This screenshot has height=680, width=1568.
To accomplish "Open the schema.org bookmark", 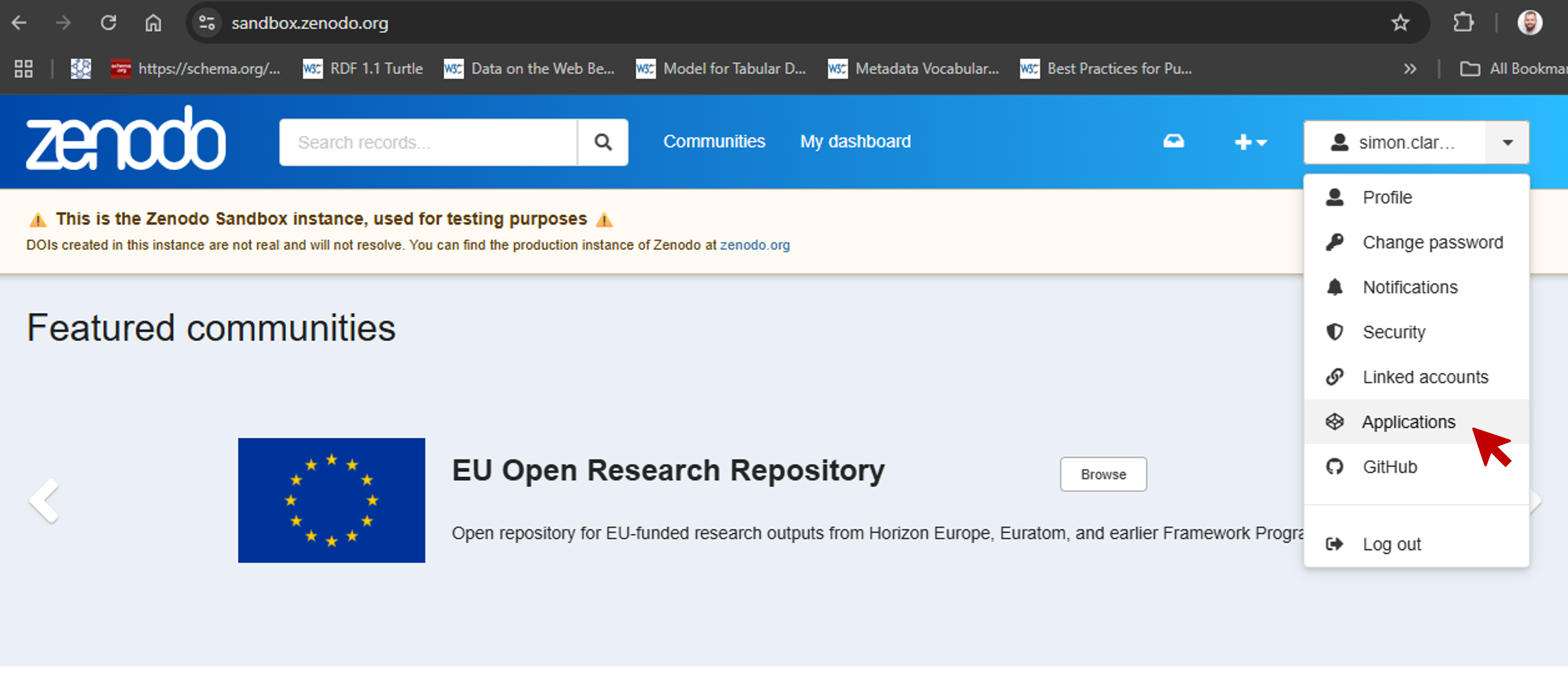I will tap(195, 69).
